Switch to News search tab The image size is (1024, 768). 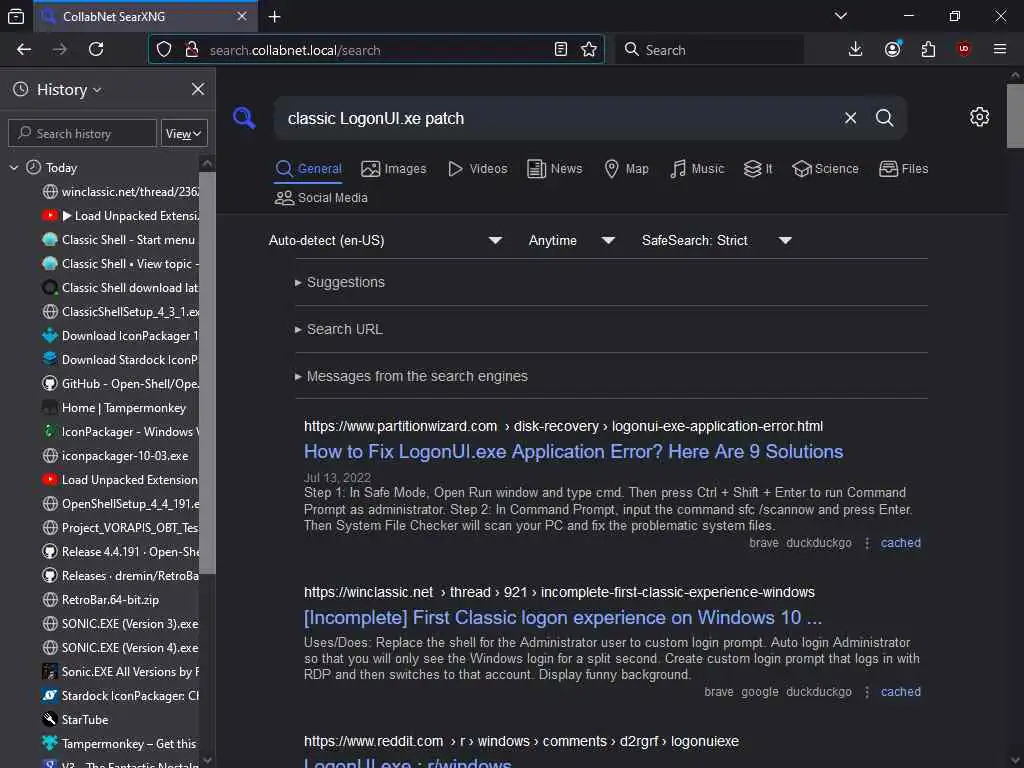(554, 169)
